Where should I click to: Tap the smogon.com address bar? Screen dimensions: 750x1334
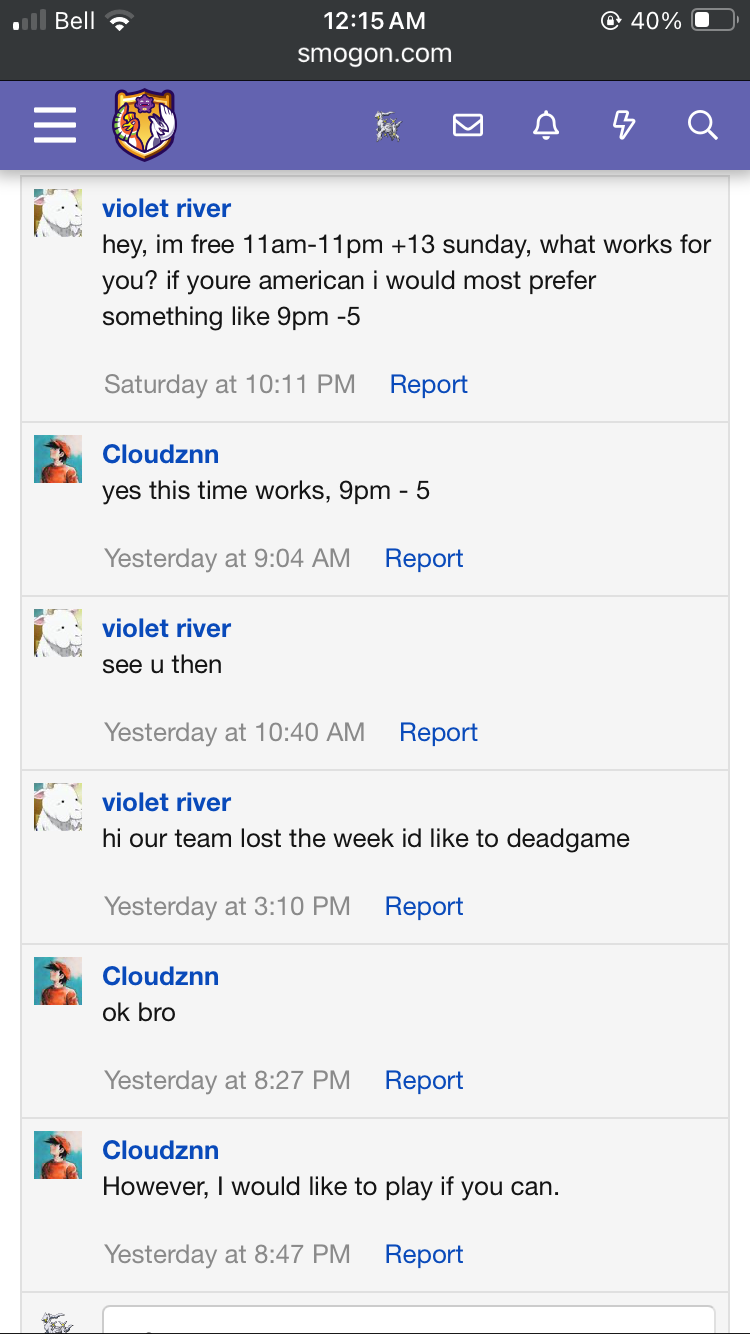[x=375, y=53]
